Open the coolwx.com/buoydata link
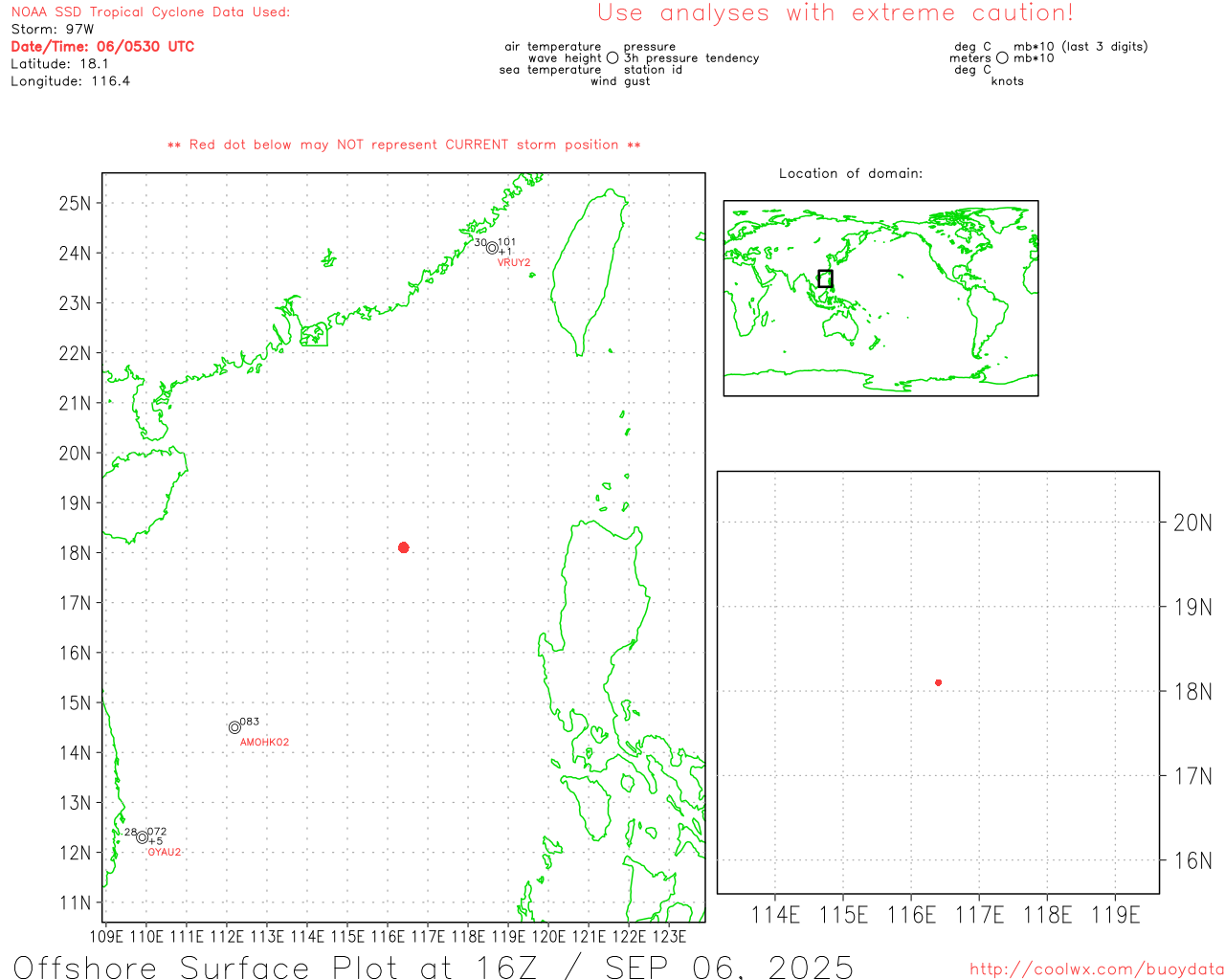The height and width of the screenshot is (980, 1225). [x=1097, y=969]
